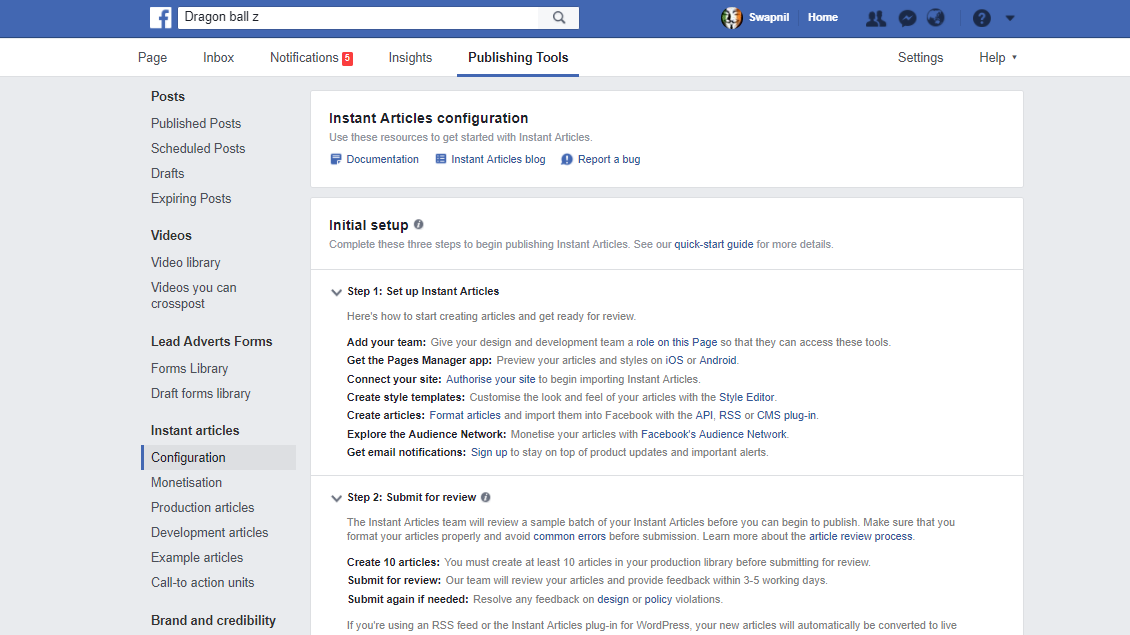Open Expiring Posts in sidebar

191,198
